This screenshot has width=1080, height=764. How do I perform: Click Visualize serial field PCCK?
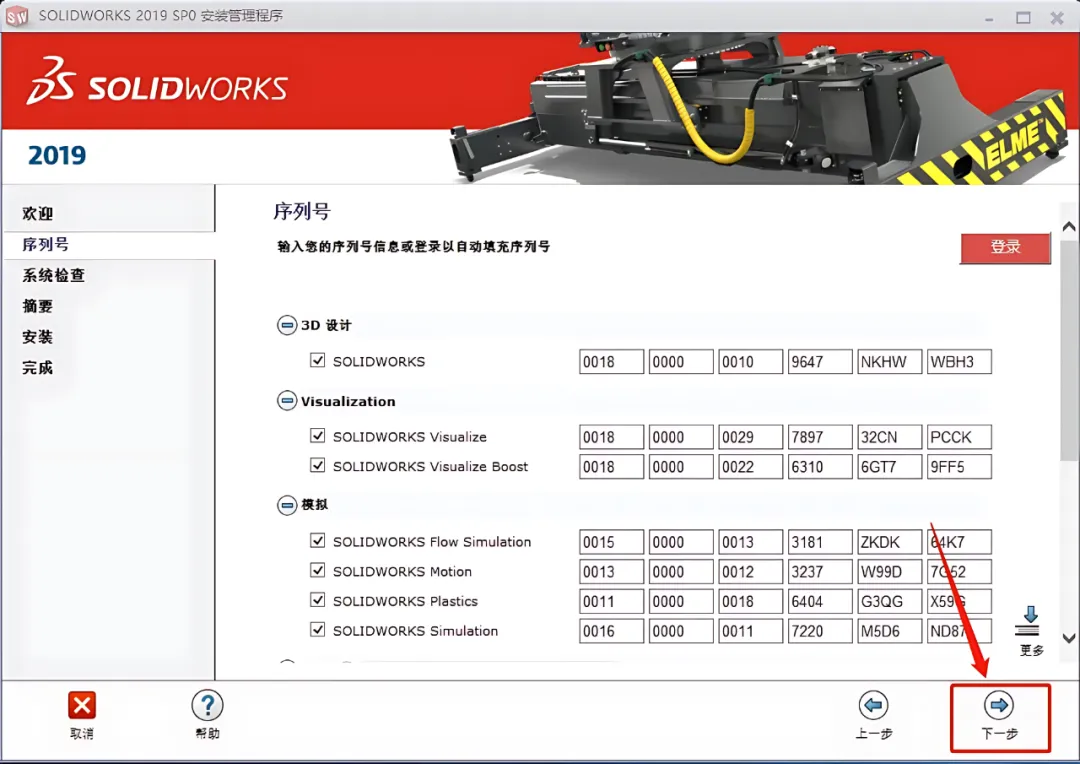tap(959, 437)
